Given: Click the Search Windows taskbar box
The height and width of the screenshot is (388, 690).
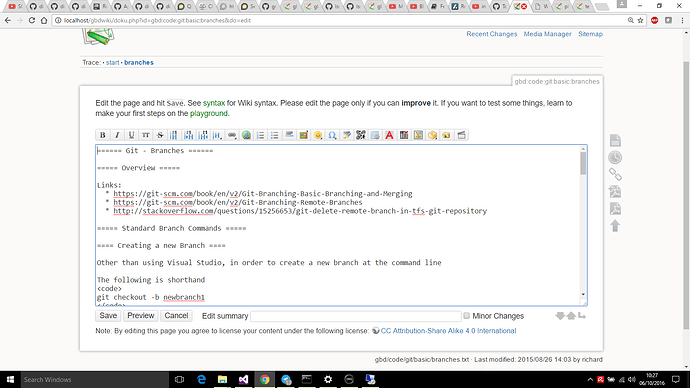Looking at the screenshot, I should pyautogui.click(x=94, y=380).
